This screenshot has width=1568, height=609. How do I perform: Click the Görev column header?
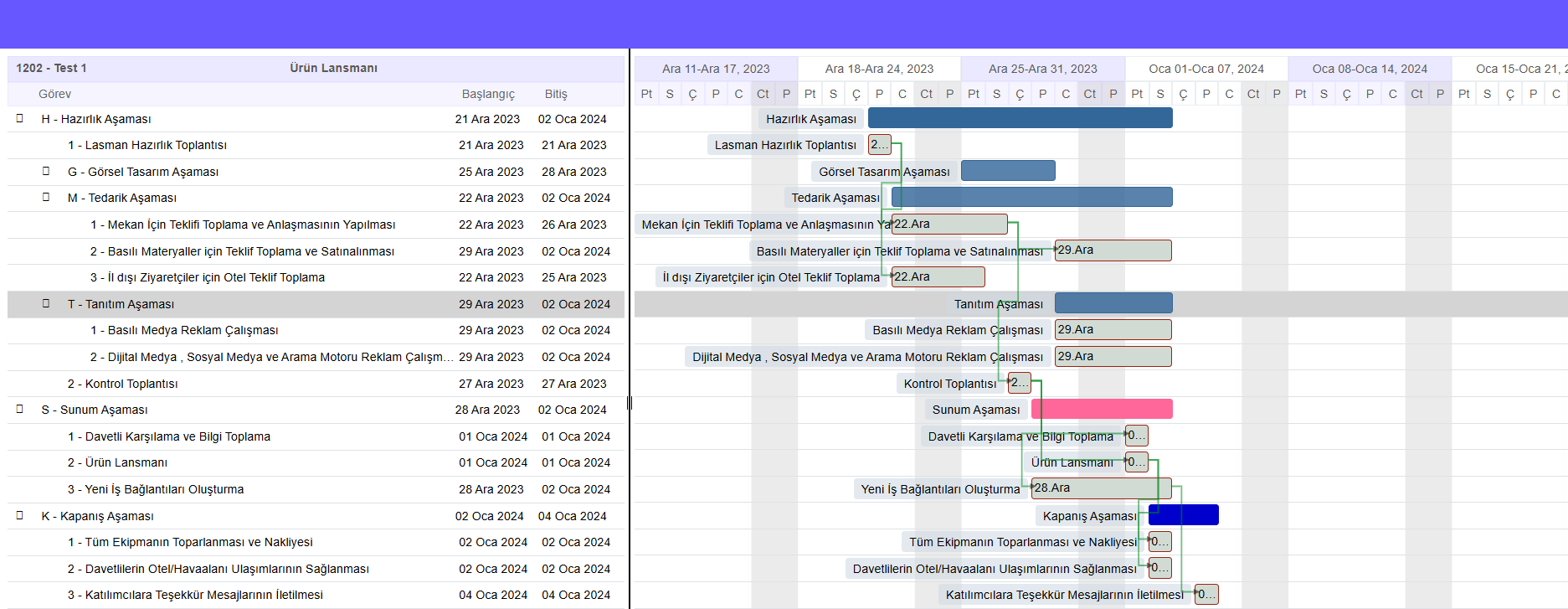click(x=55, y=94)
